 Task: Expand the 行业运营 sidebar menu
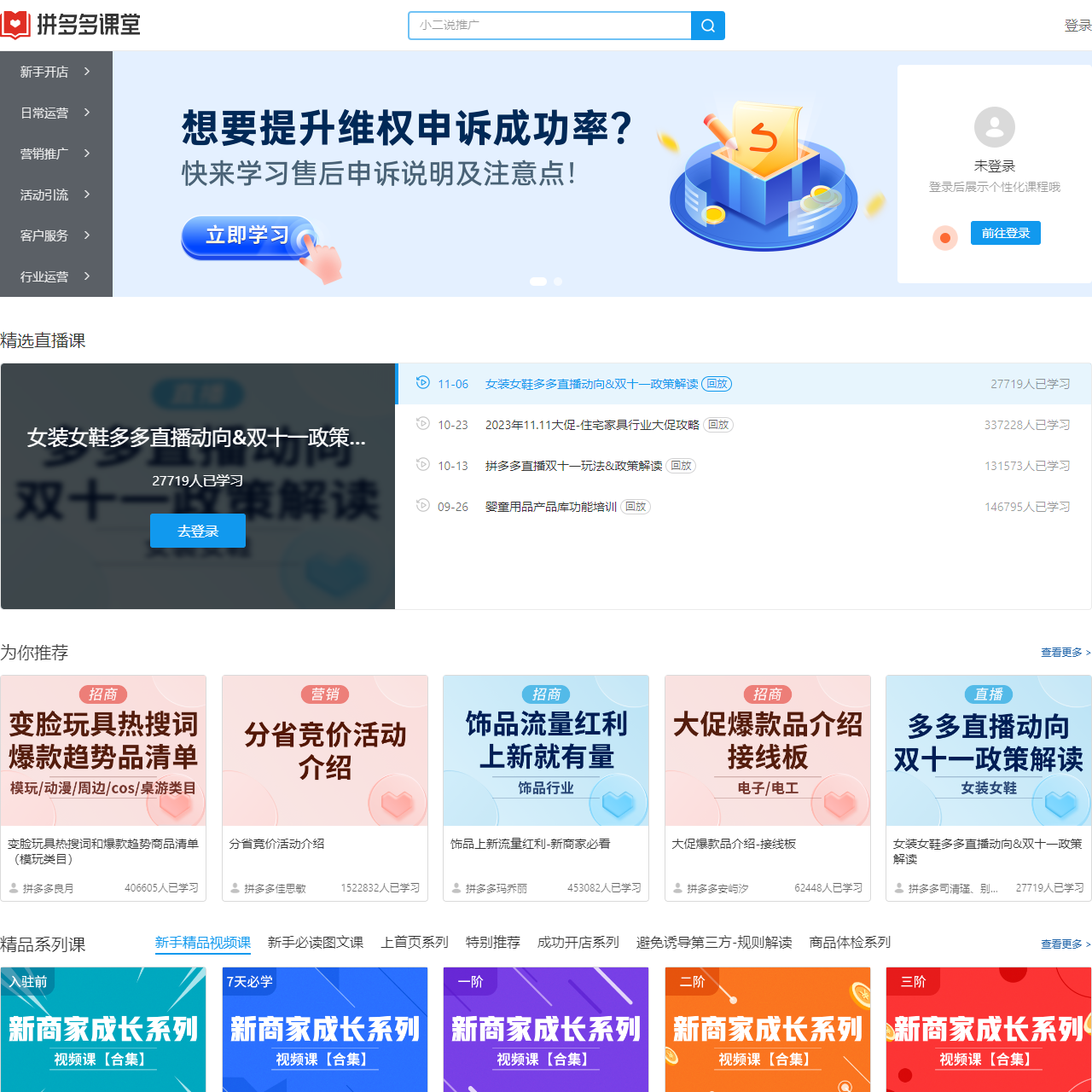click(53, 276)
